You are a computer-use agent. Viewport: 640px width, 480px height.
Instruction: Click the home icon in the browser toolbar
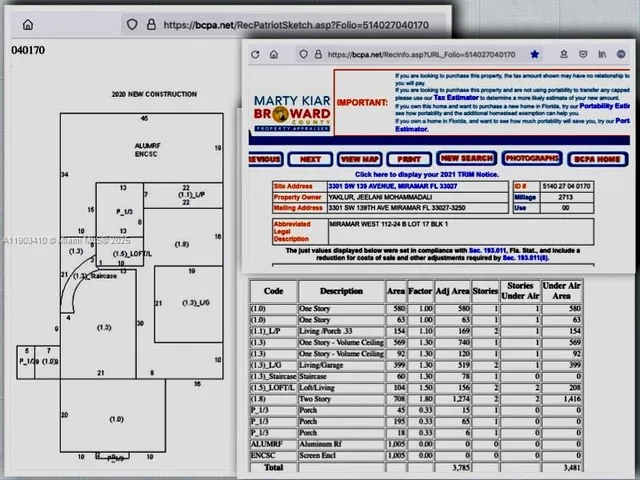click(x=27, y=24)
